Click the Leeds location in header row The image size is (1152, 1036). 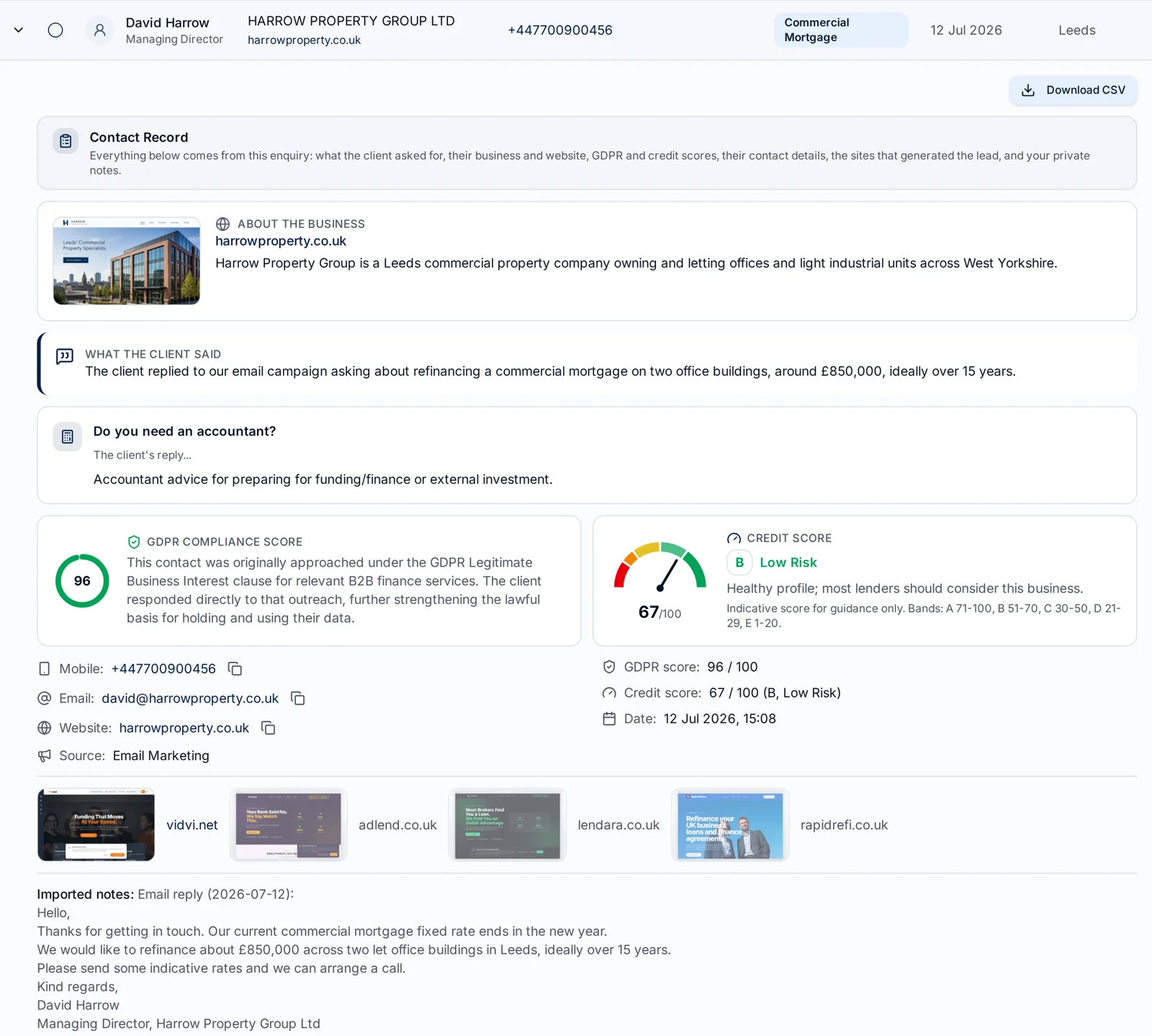tap(1077, 30)
